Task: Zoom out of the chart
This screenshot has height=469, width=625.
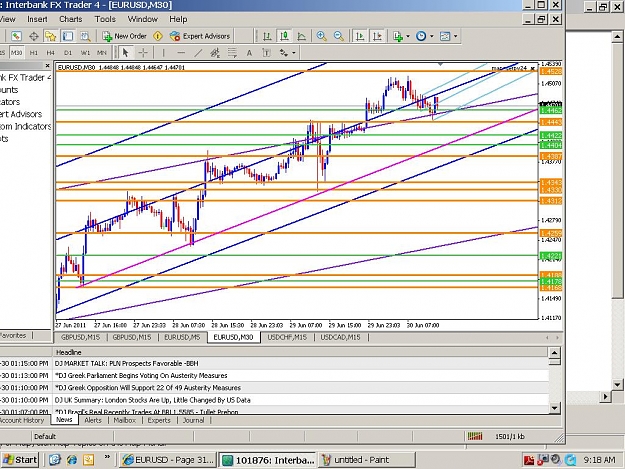Action: point(338,36)
